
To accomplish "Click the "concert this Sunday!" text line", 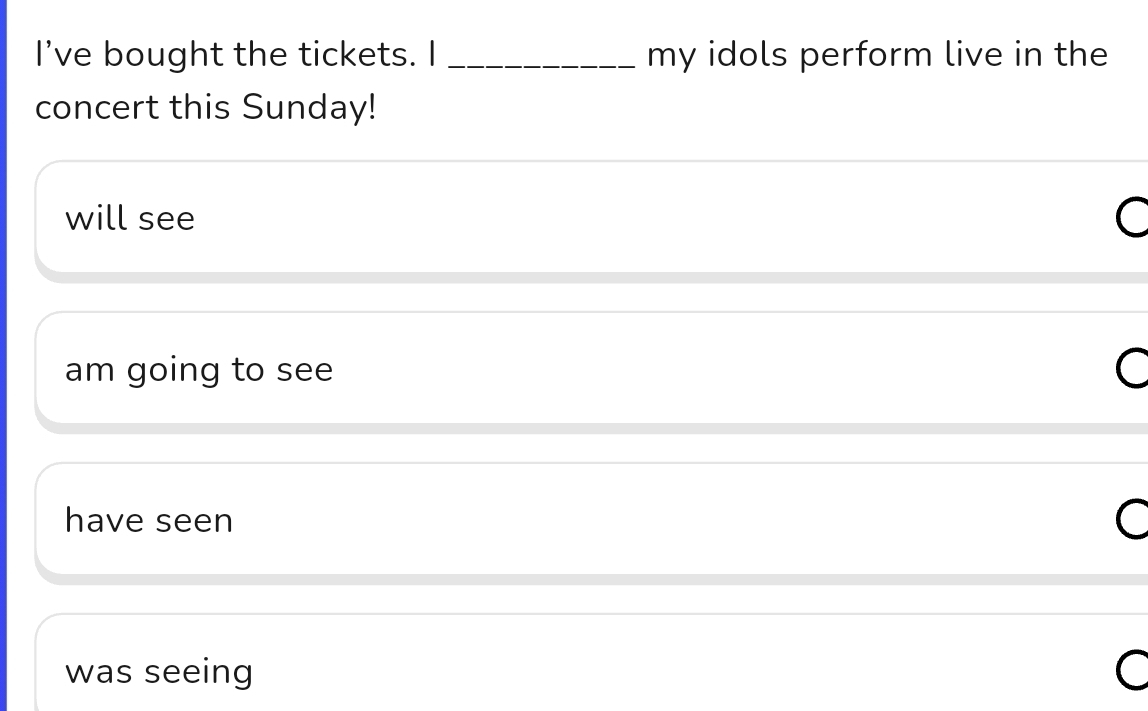I will 206,107.
